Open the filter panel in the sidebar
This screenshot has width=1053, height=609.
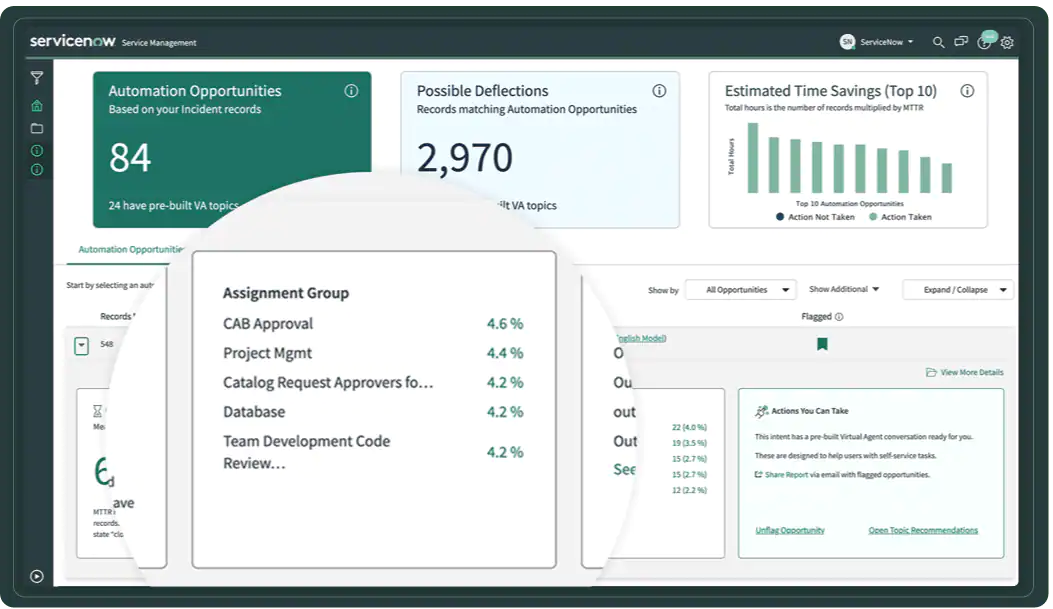pyautogui.click(x=37, y=77)
